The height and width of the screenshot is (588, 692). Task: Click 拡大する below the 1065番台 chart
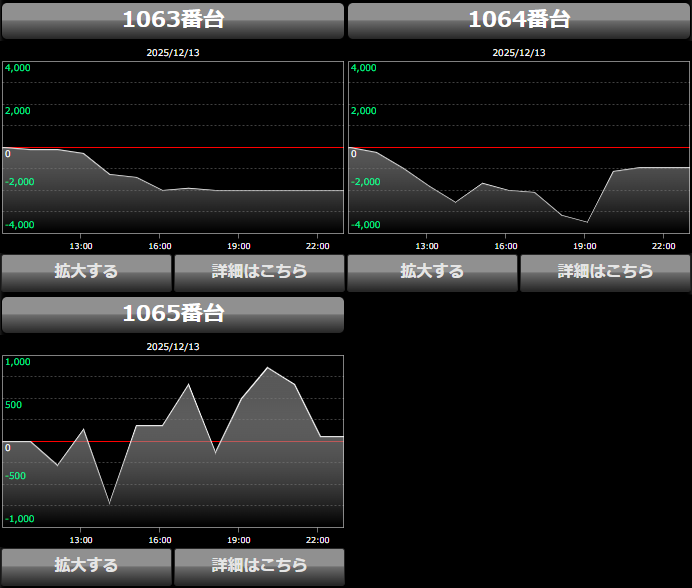(x=87, y=566)
